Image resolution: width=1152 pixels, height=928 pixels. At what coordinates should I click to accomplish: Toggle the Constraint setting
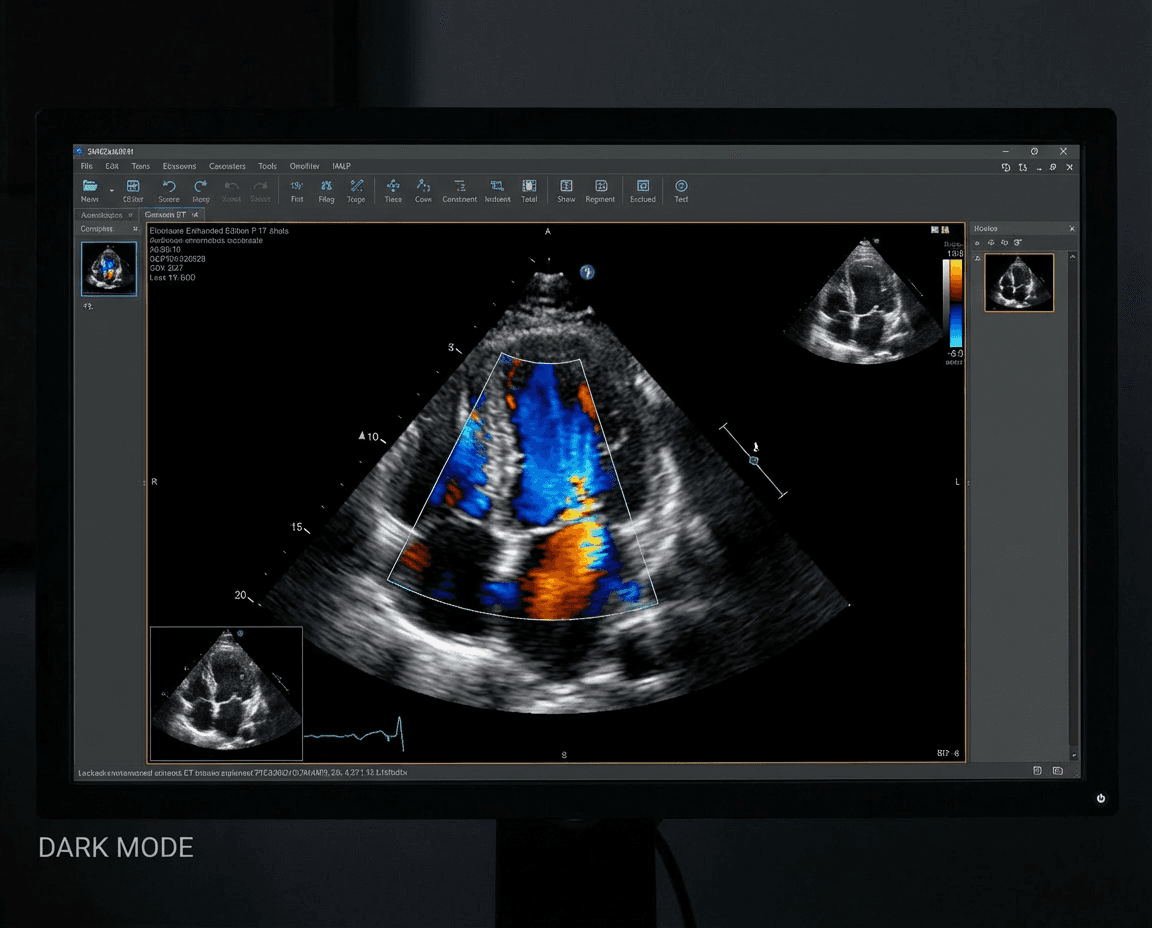pos(459,188)
